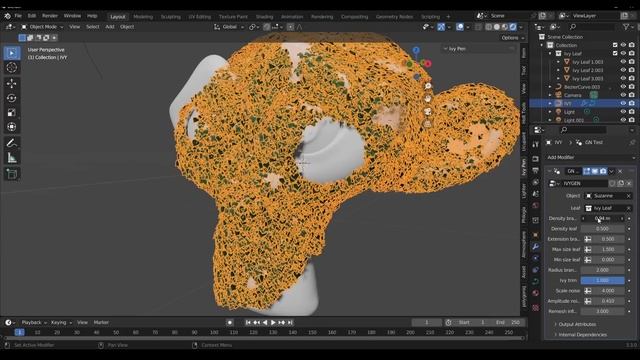
Task: Open the Playback dropdown in timeline
Action: click(x=34, y=322)
